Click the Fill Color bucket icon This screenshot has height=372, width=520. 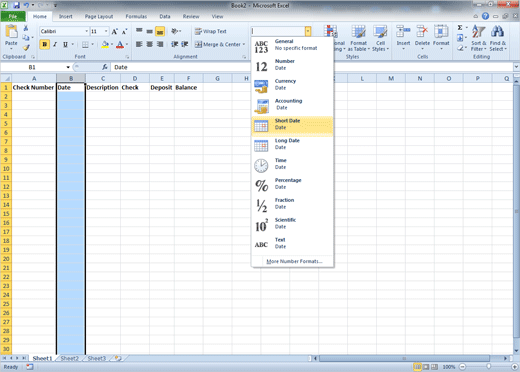105,44
